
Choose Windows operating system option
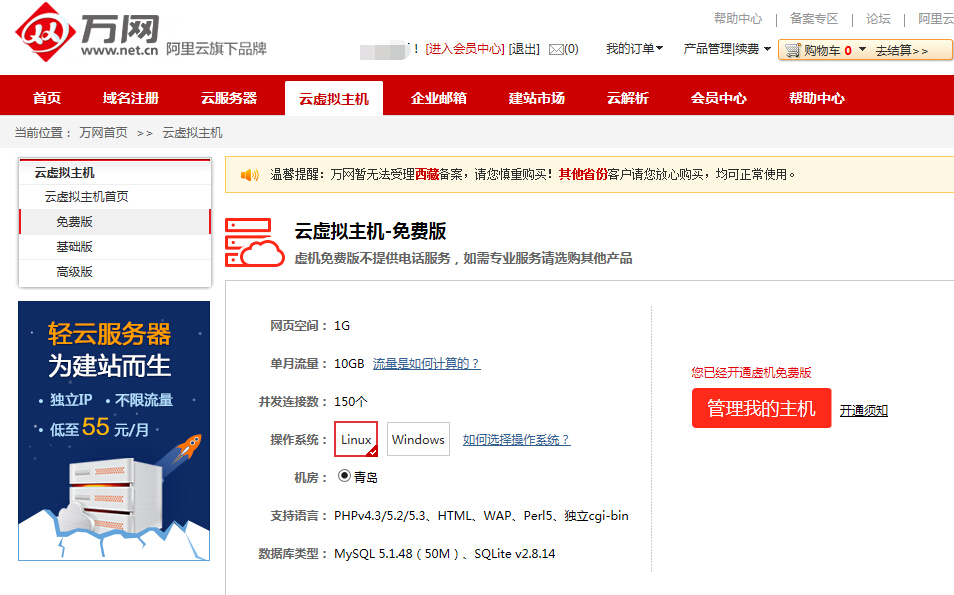(x=418, y=439)
